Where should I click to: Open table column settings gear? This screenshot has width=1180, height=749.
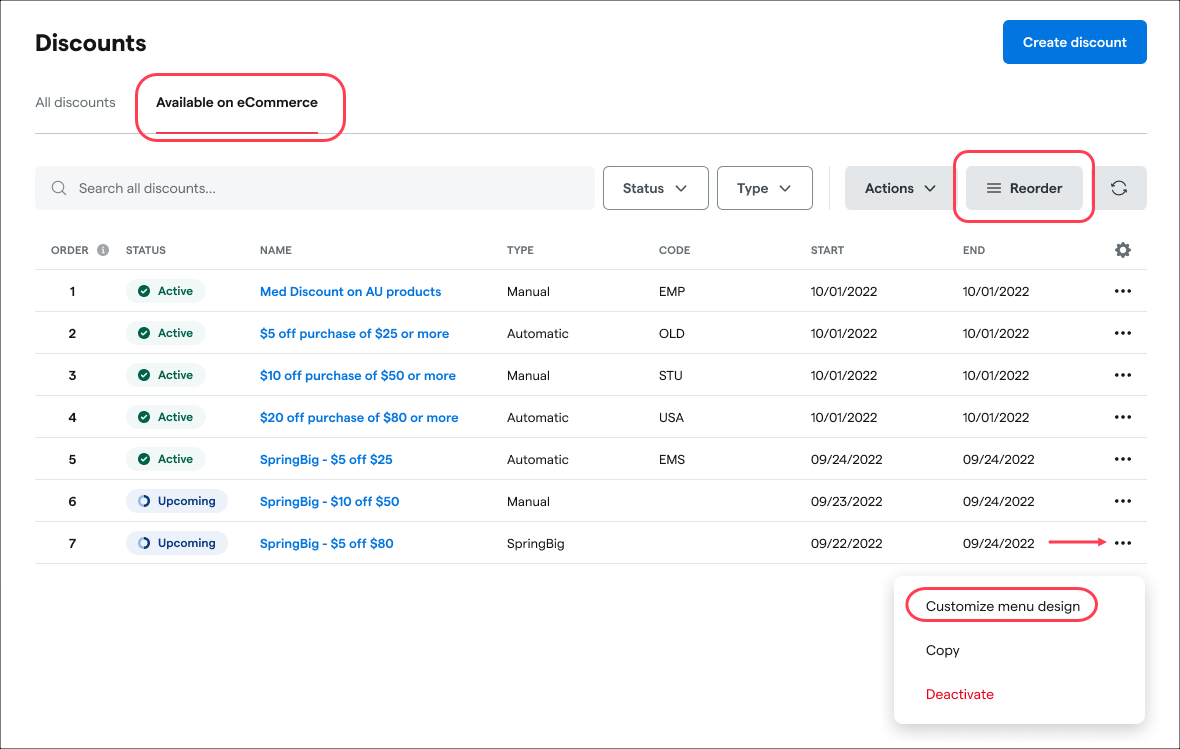point(1122,250)
